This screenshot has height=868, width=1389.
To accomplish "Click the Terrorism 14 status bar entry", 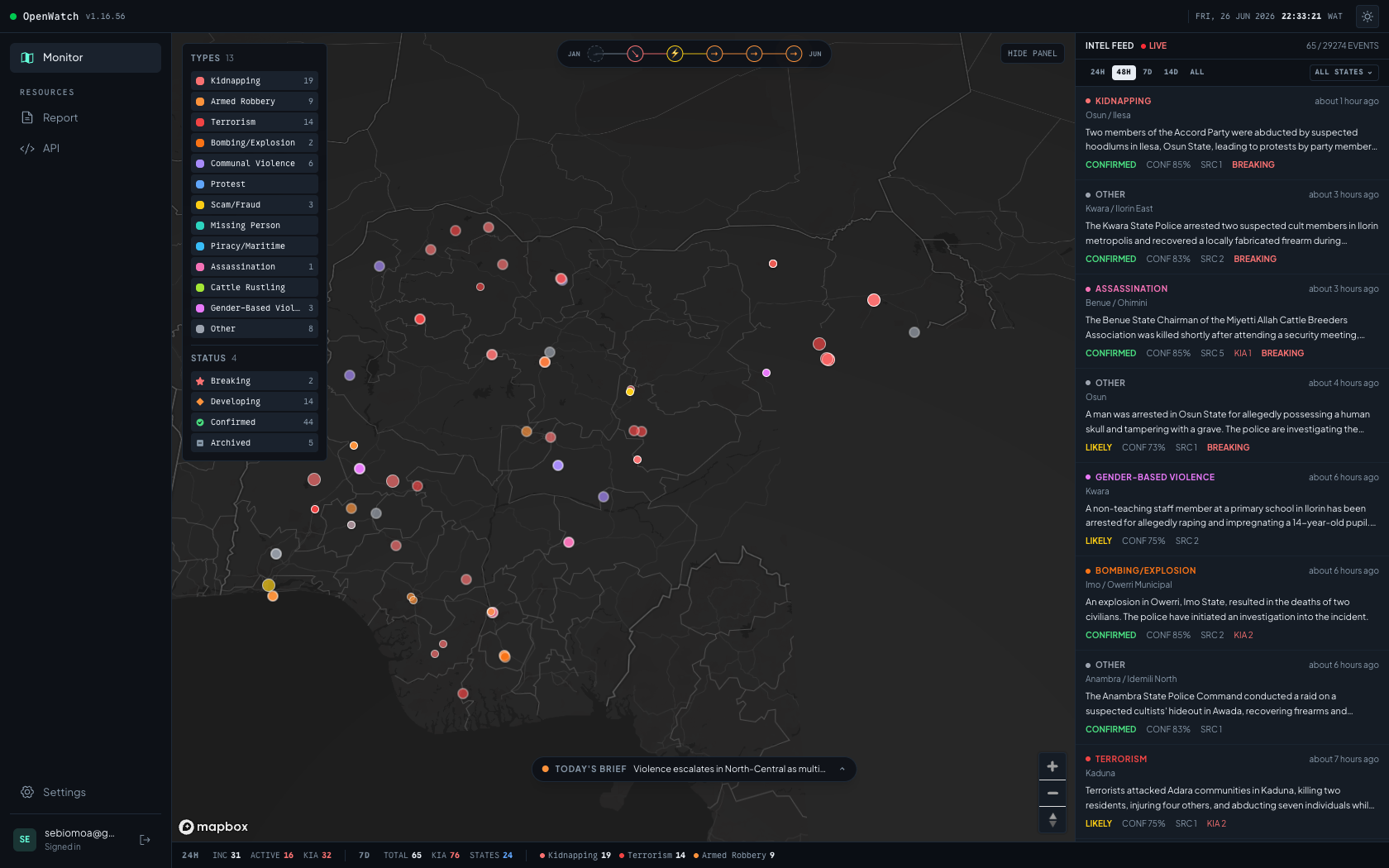I will pyautogui.click(x=652, y=856).
